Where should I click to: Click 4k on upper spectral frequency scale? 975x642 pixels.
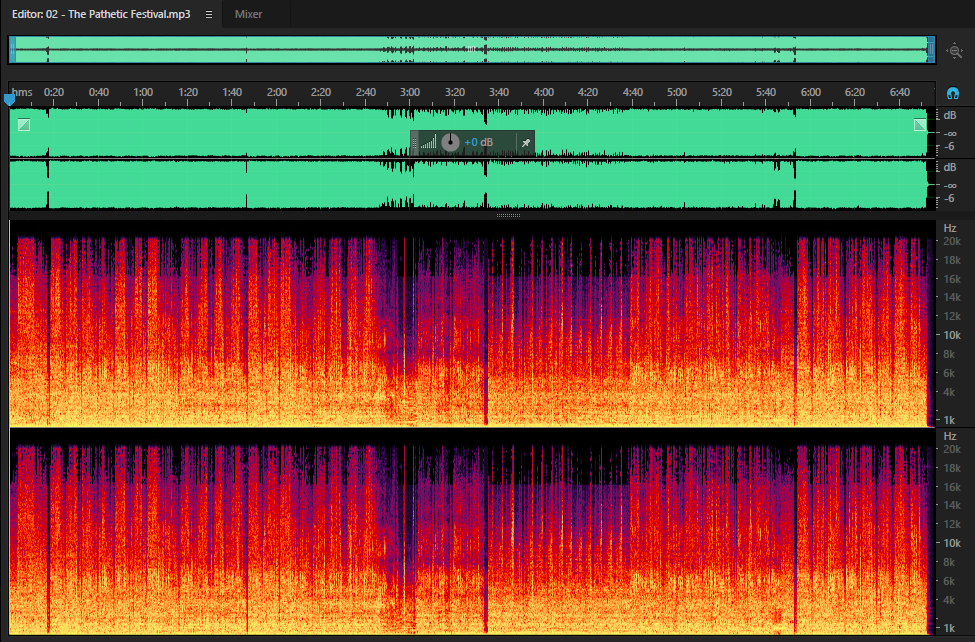click(x=949, y=392)
